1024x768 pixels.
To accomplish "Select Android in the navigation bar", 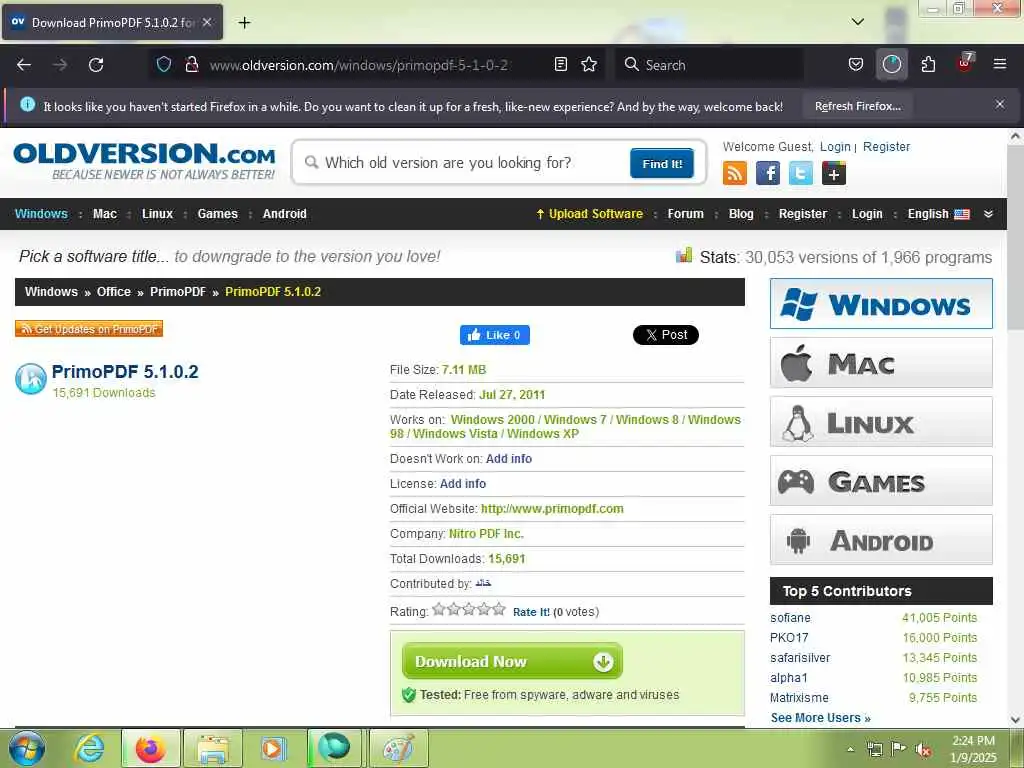I will 284,214.
